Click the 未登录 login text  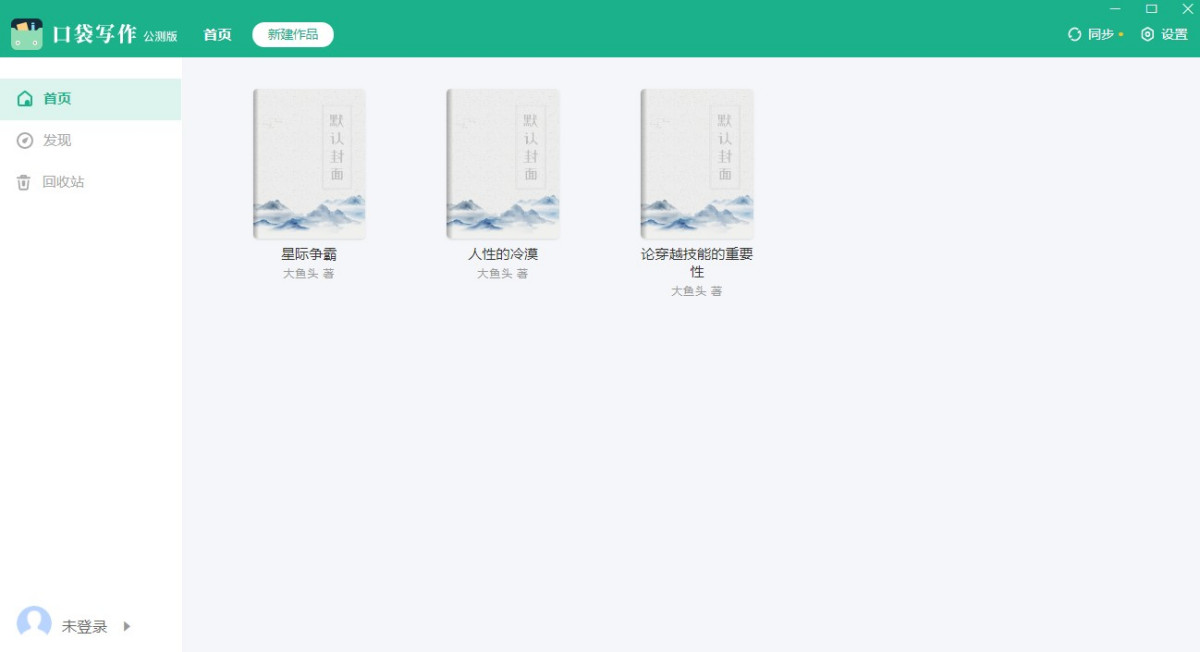[85, 627]
